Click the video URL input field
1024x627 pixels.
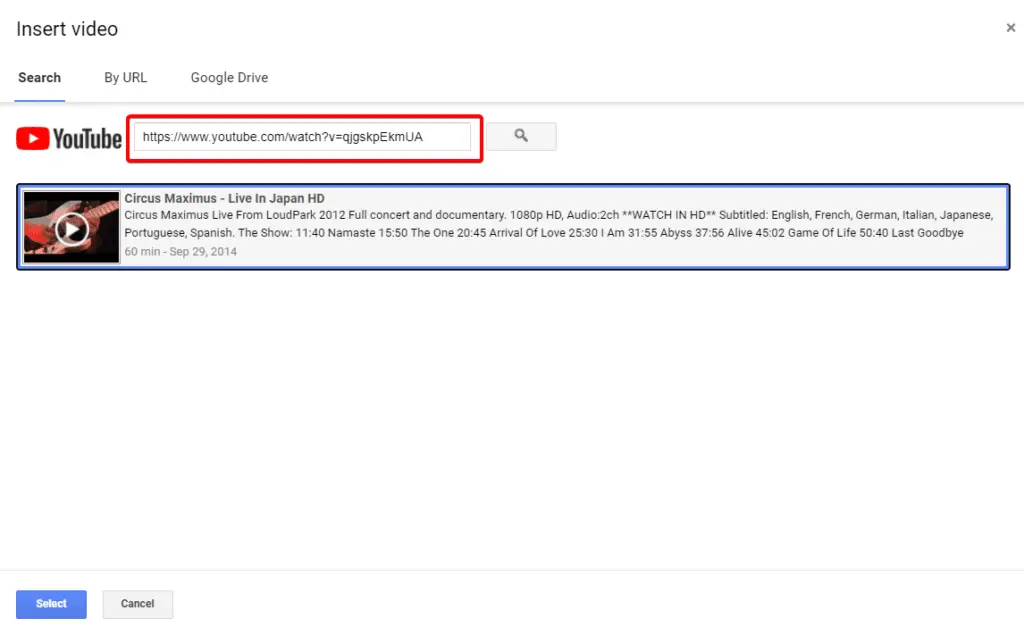tap(303, 136)
